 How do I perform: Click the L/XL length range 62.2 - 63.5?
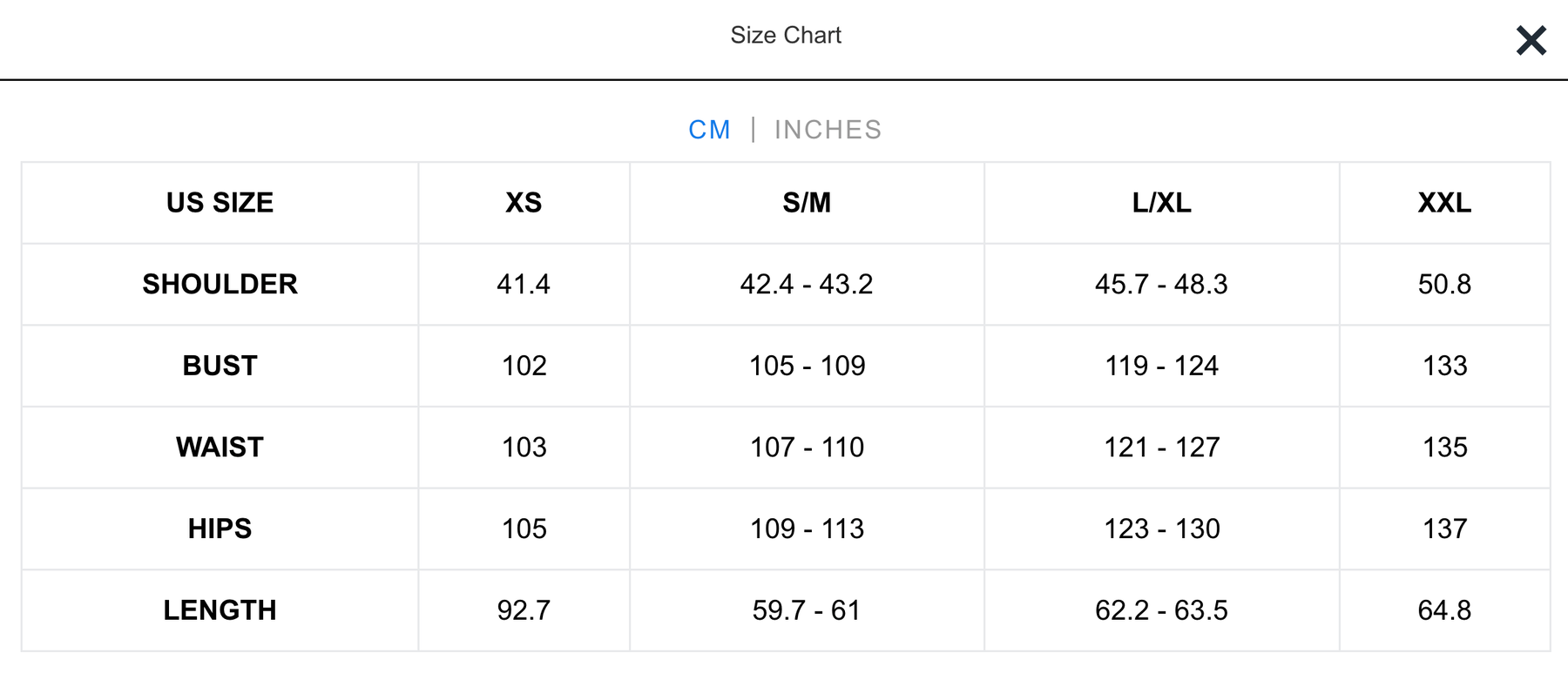coord(1161,610)
